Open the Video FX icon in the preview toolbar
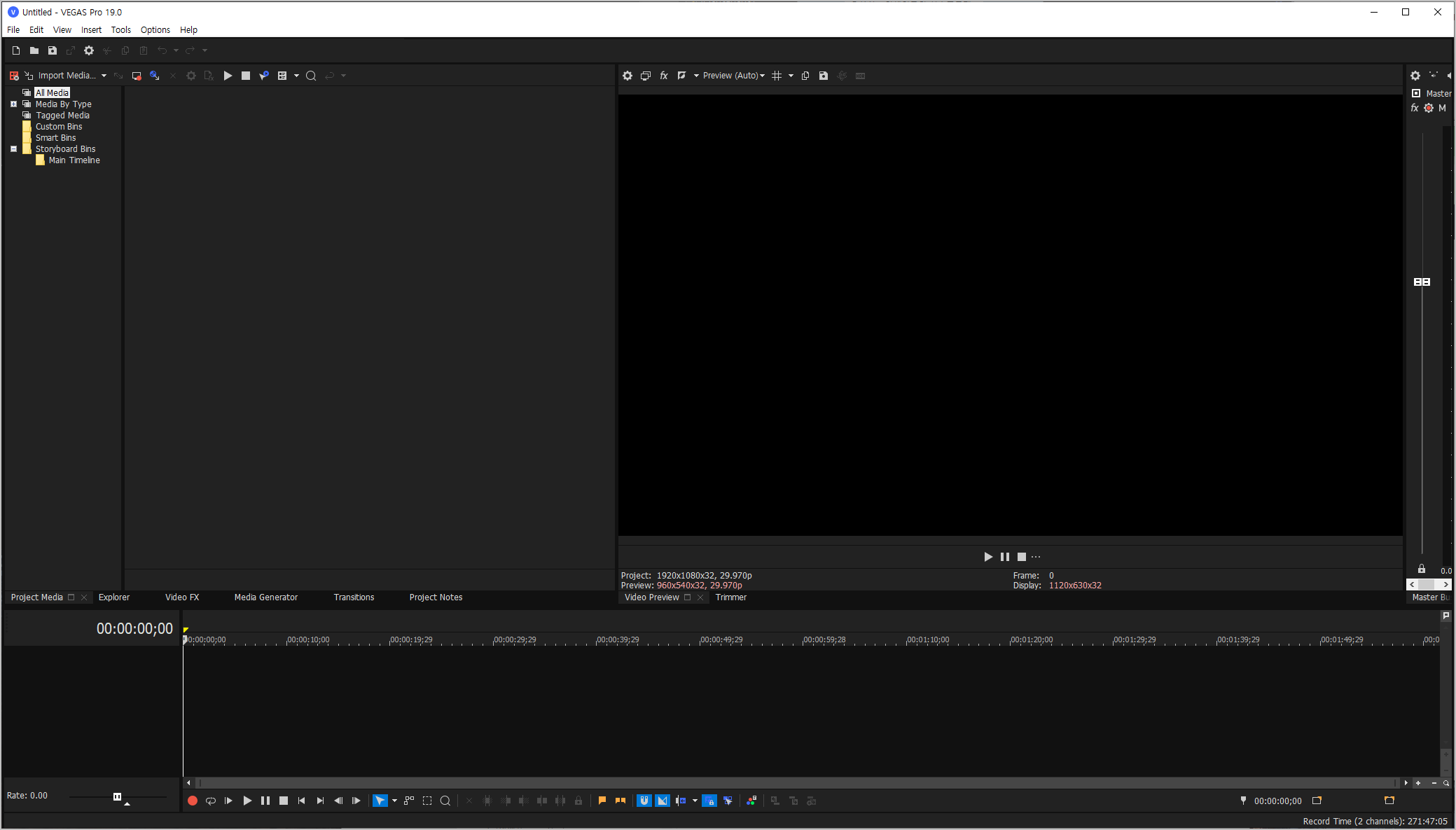Screen dimensions: 1456x830 [x=664, y=76]
